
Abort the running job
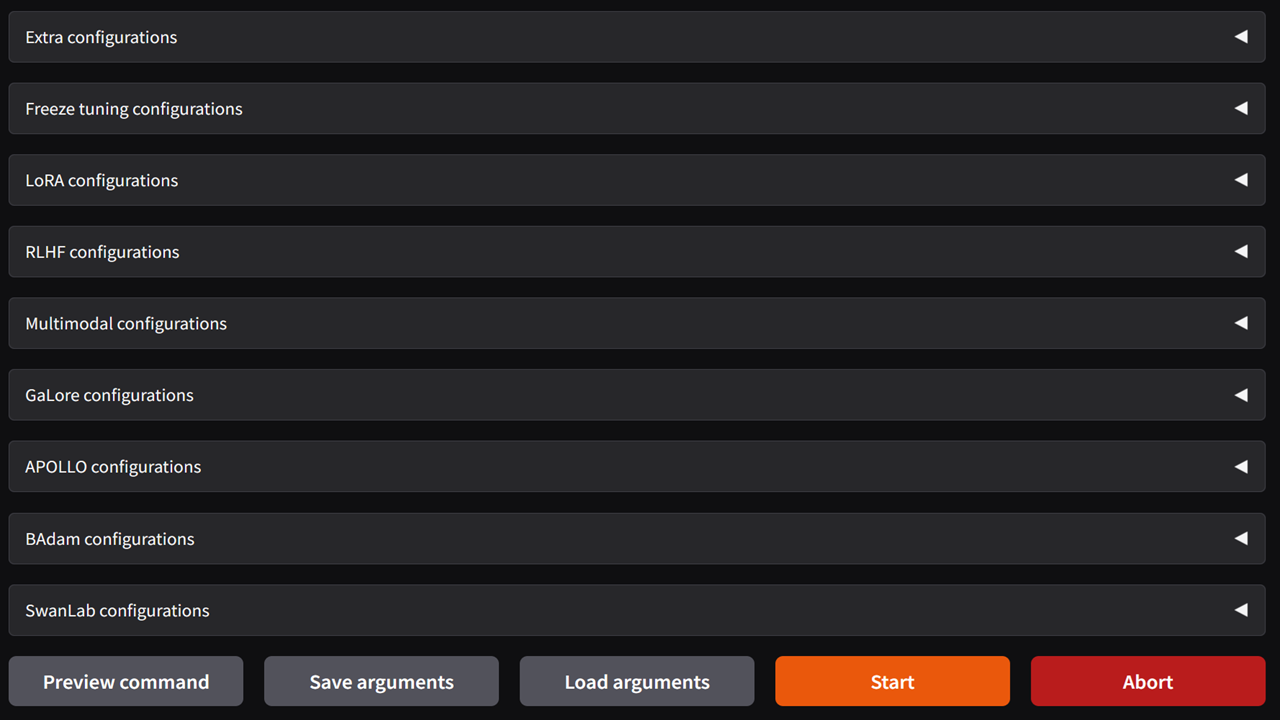pos(1148,681)
